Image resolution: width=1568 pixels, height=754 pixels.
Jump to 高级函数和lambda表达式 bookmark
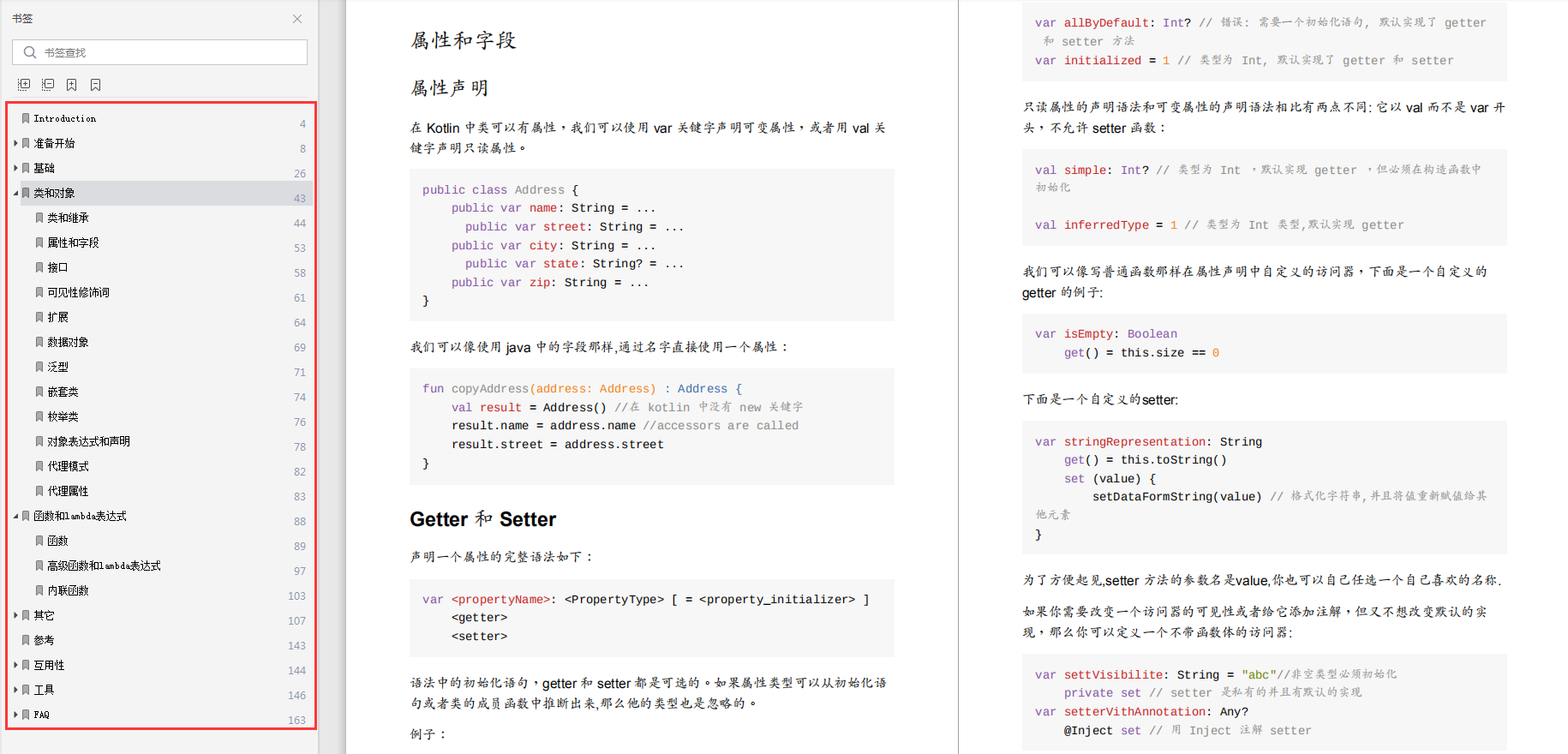coord(105,565)
